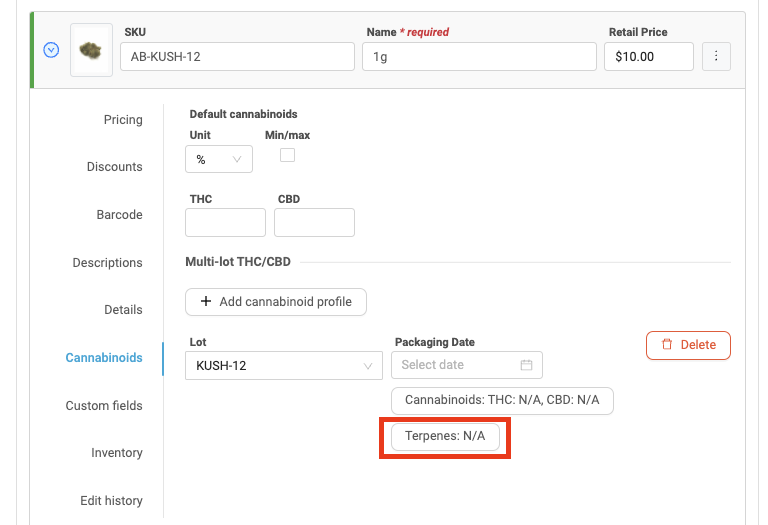
Task: Collapse the product row chevron icon
Action: [x=51, y=50]
